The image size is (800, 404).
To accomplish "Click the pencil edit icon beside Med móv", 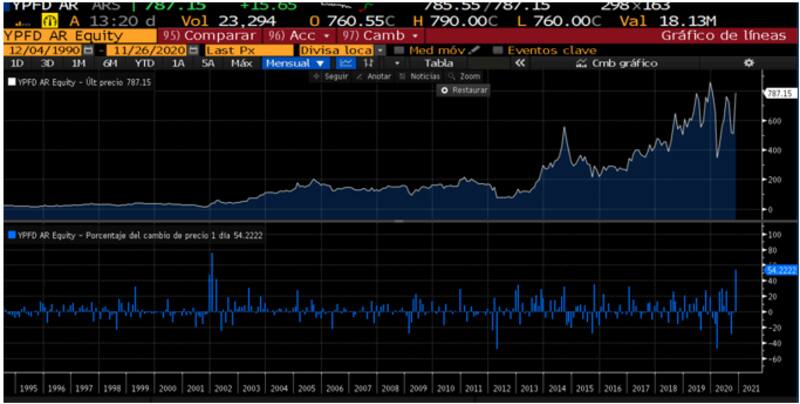I will [x=476, y=50].
